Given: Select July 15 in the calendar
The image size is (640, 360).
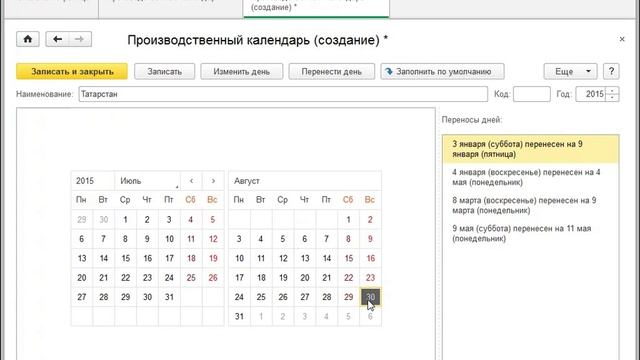Looking at the screenshot, I should pyautogui.click(x=125, y=258).
